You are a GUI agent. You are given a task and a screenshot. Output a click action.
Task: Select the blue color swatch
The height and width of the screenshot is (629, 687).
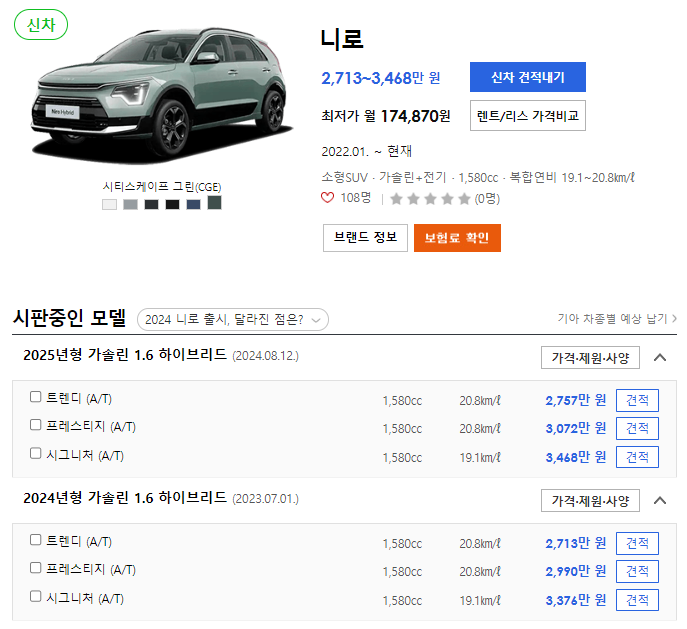click(x=194, y=204)
